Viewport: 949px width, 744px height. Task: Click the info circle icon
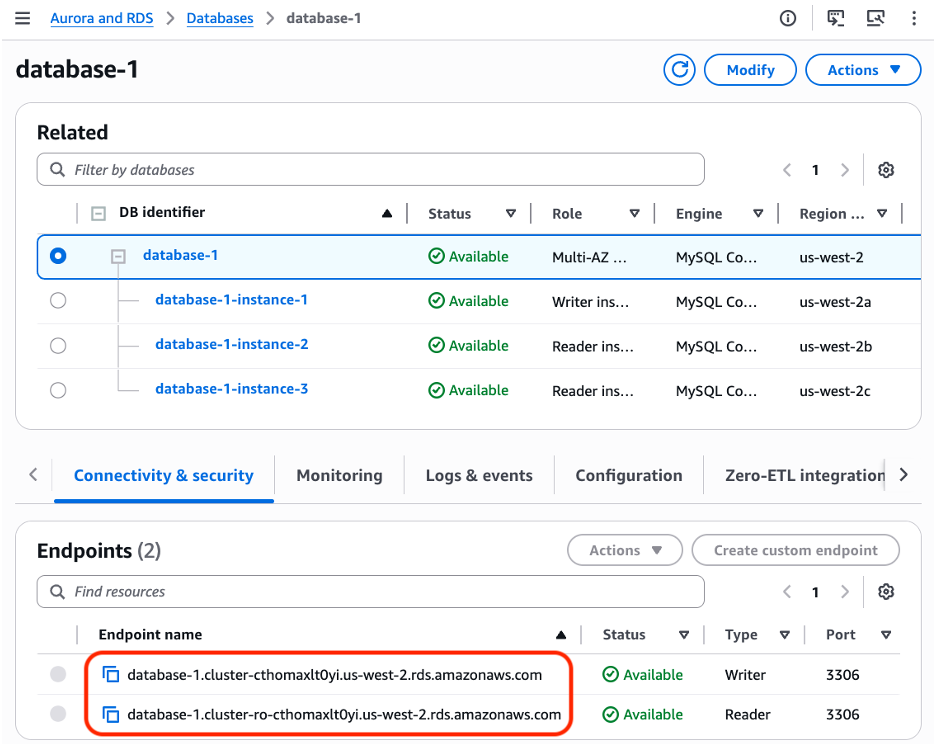(788, 18)
